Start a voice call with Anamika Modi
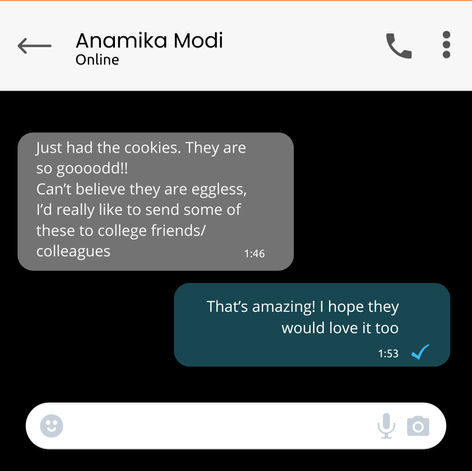 point(399,46)
